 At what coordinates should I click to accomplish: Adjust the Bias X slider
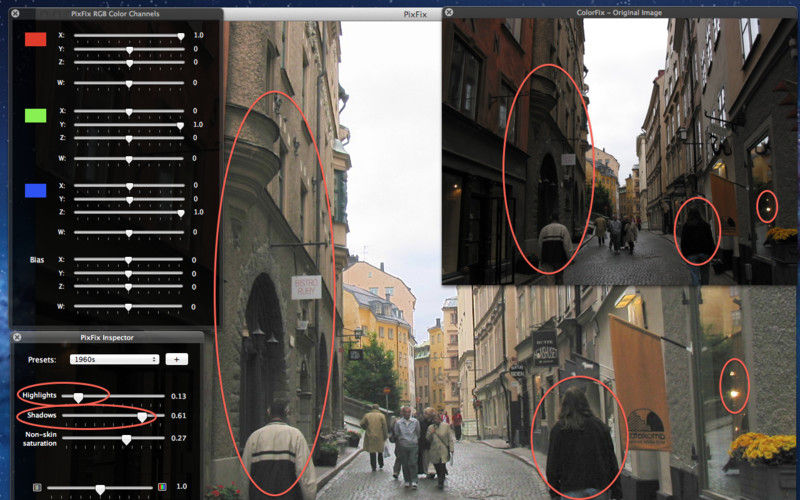129,260
